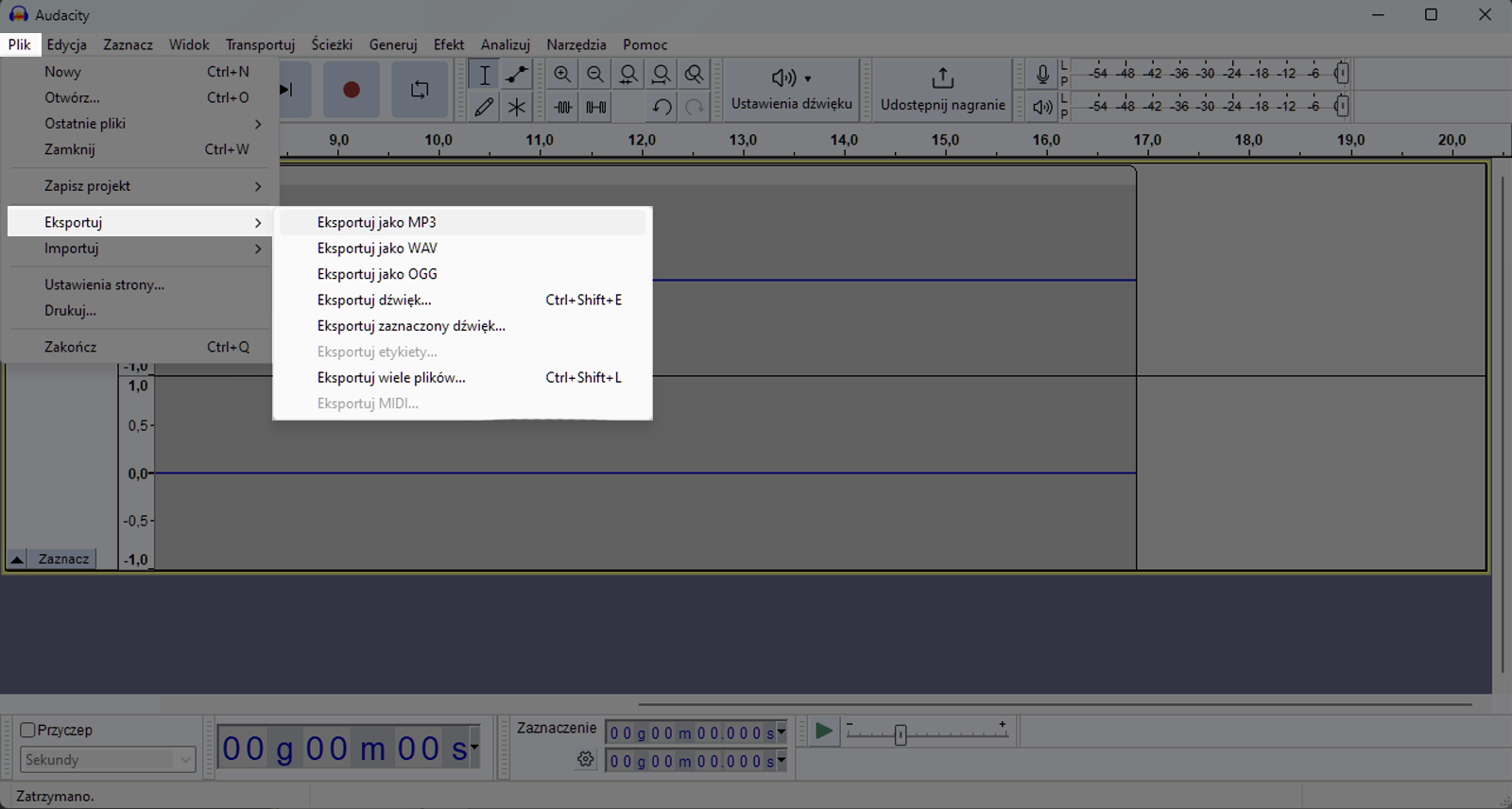Choose Eksportuj jako WAV
Image resolution: width=1512 pixels, height=809 pixels.
coord(377,249)
